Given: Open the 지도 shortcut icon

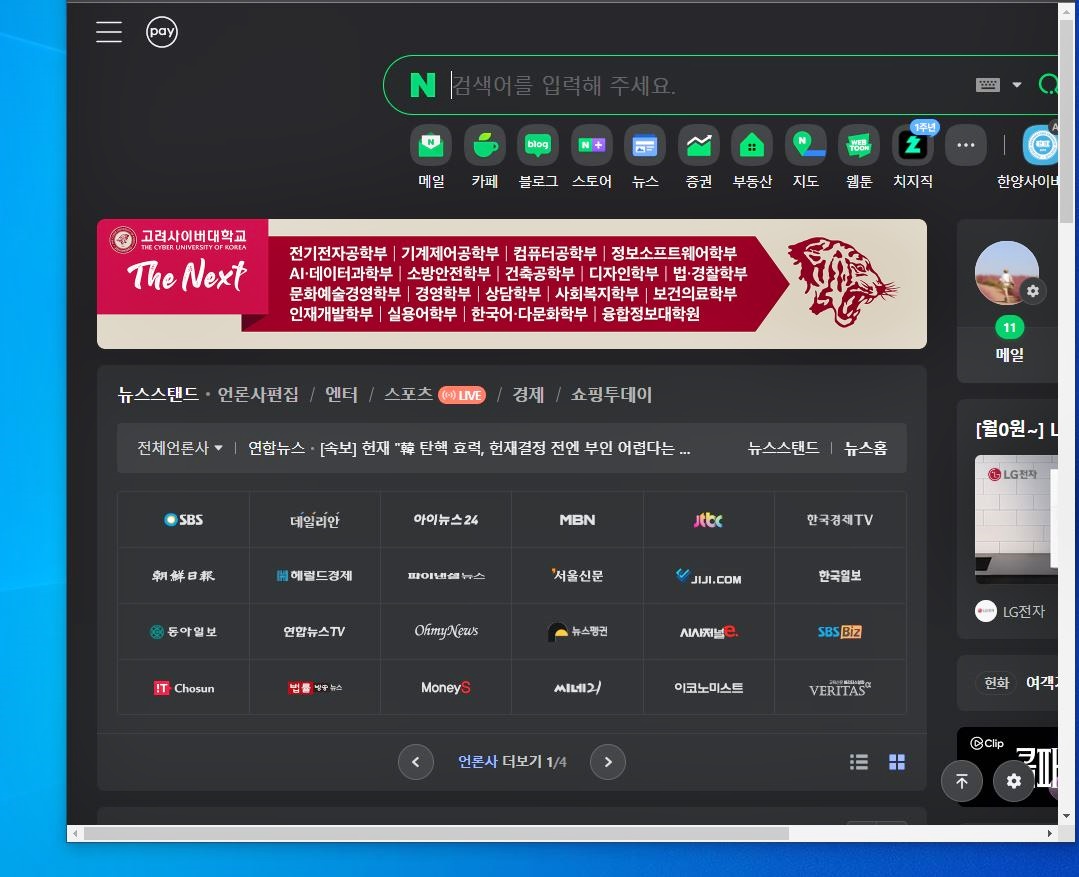Looking at the screenshot, I should [x=805, y=145].
